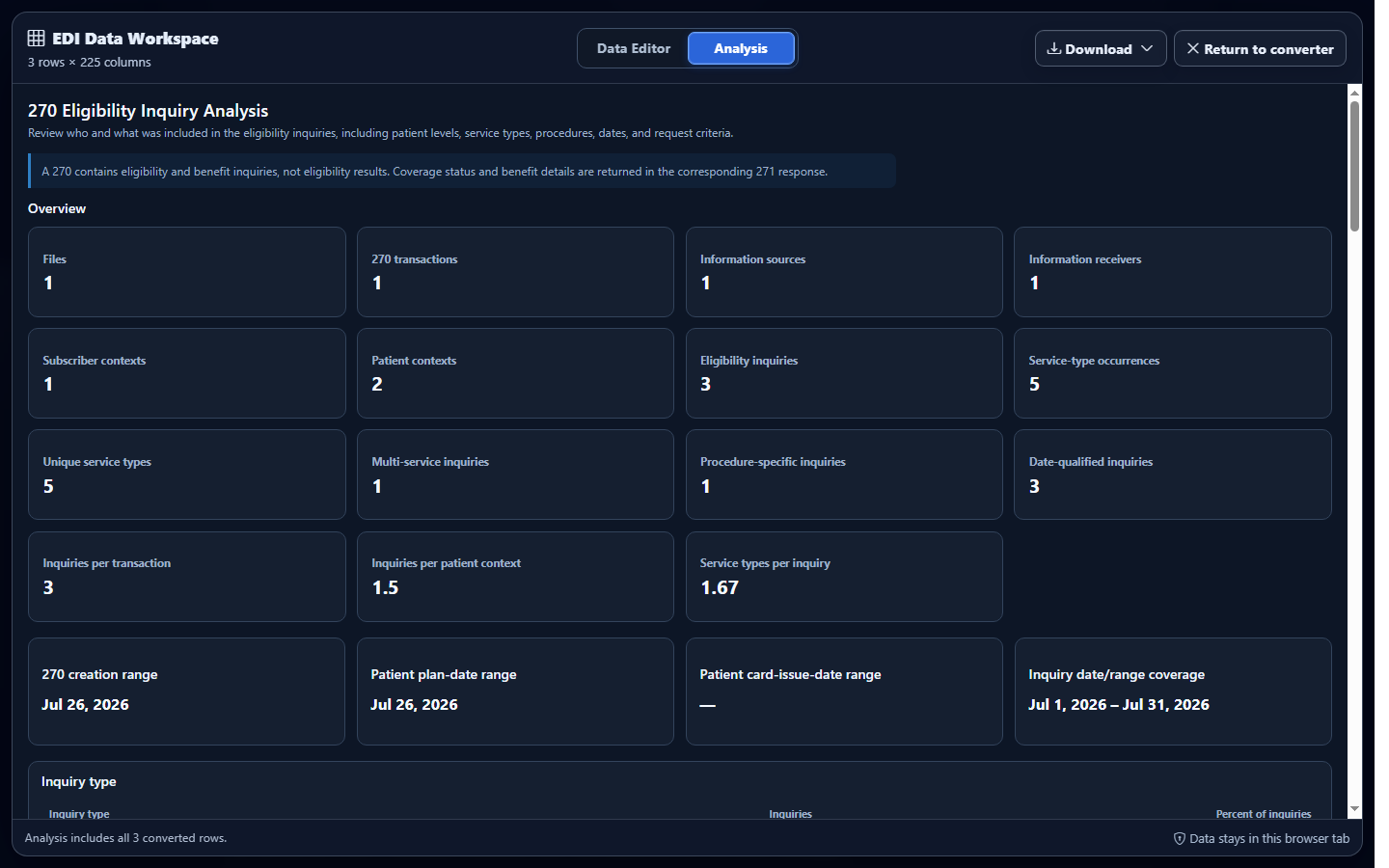This screenshot has height=868, width=1389.
Task: Click the Eligibility inquiries card
Action: point(844,373)
